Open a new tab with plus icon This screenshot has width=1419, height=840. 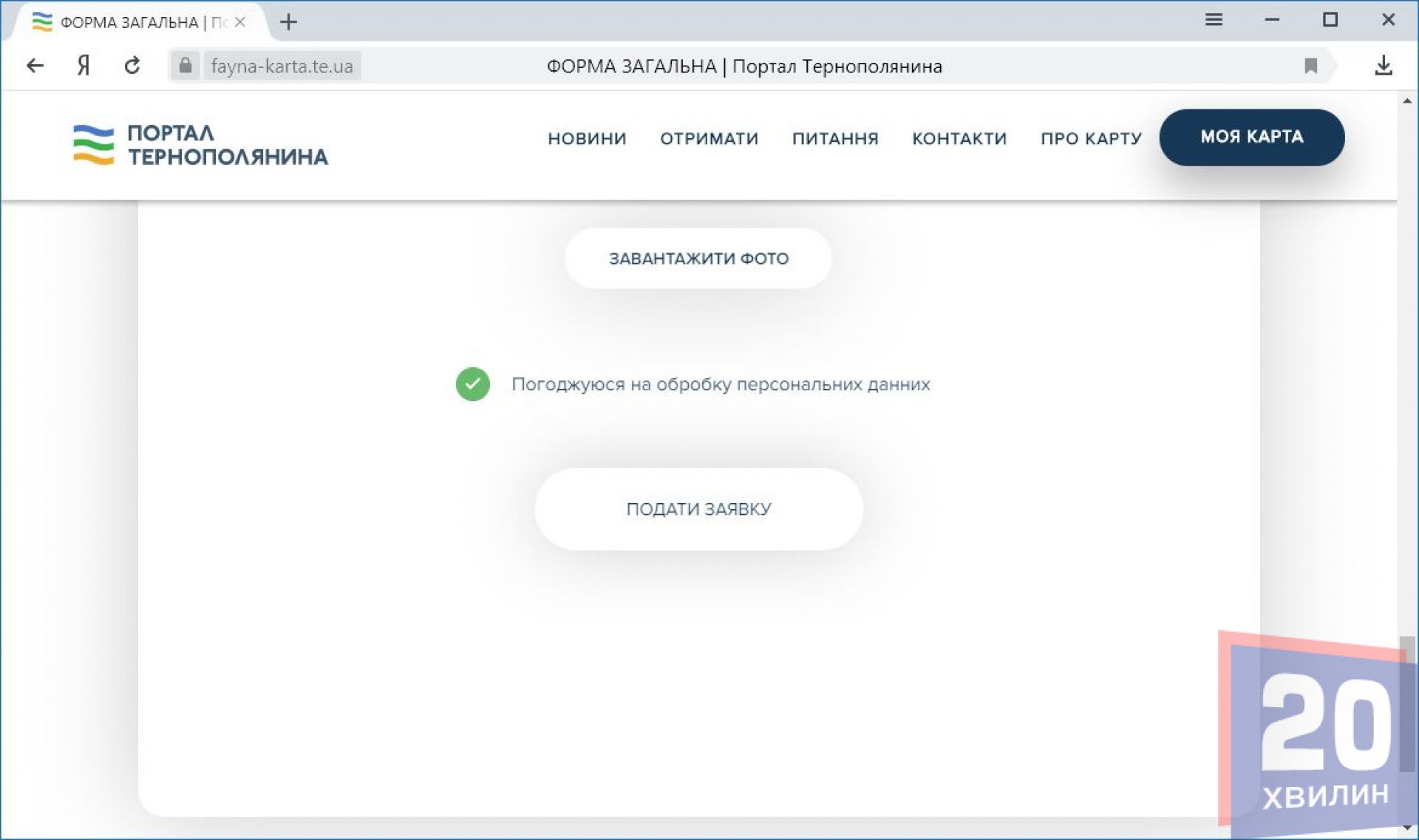pos(288,22)
